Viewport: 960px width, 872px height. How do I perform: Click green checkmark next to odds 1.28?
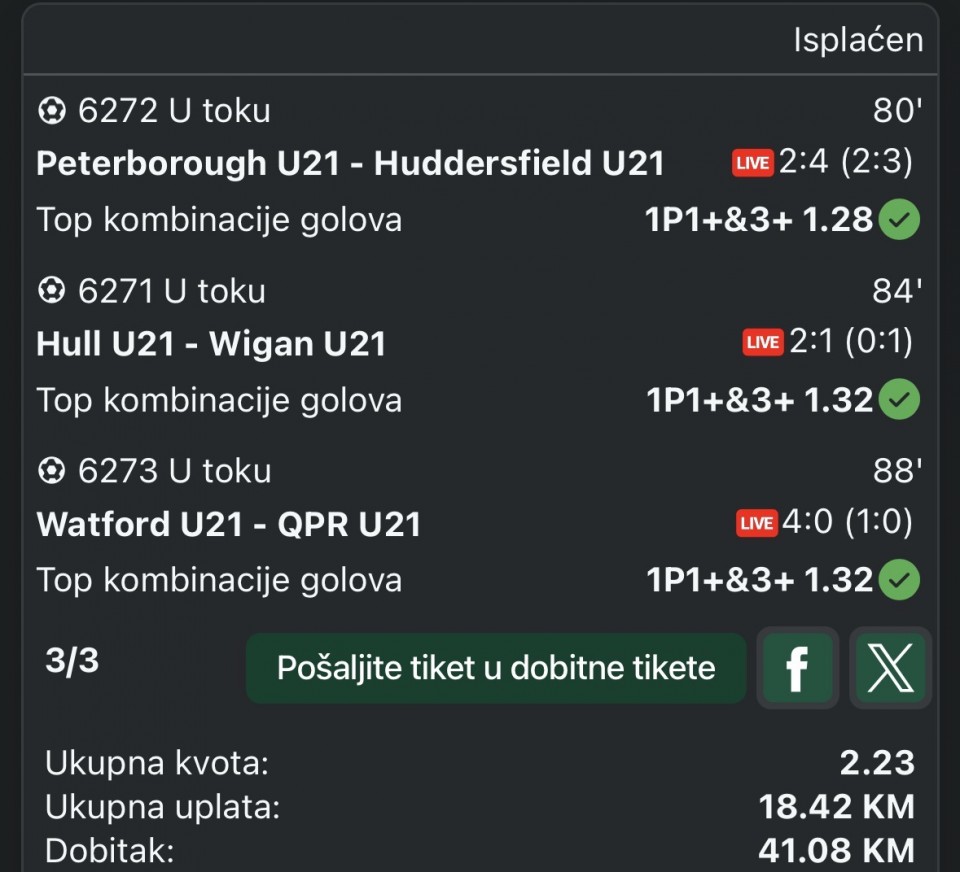899,220
